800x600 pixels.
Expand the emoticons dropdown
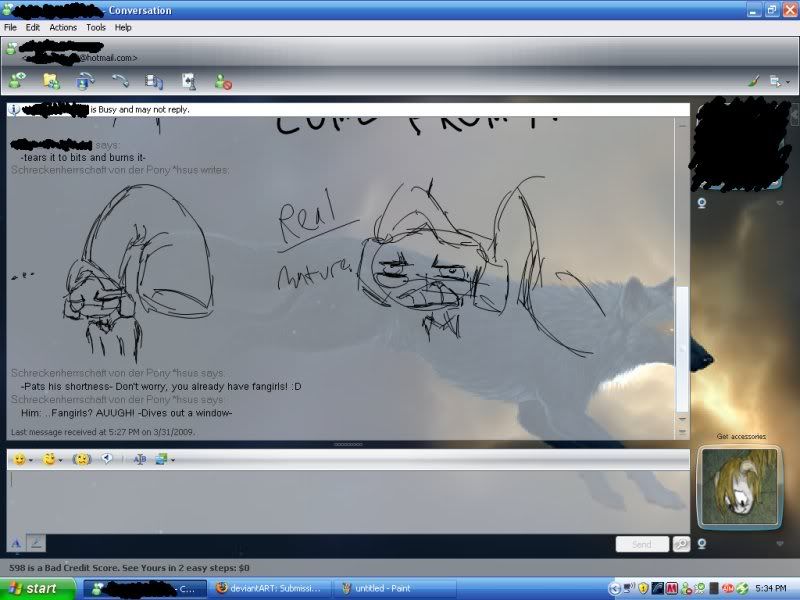click(31, 460)
